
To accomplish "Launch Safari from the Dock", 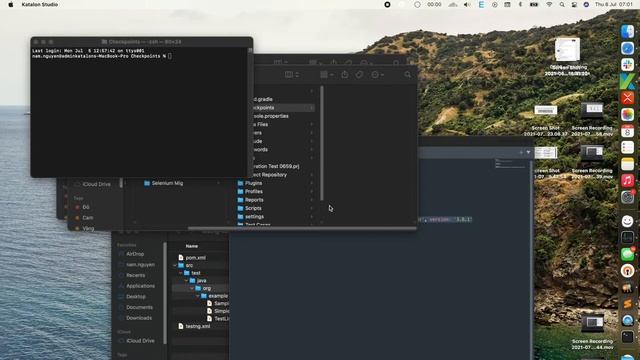I will [627, 48].
